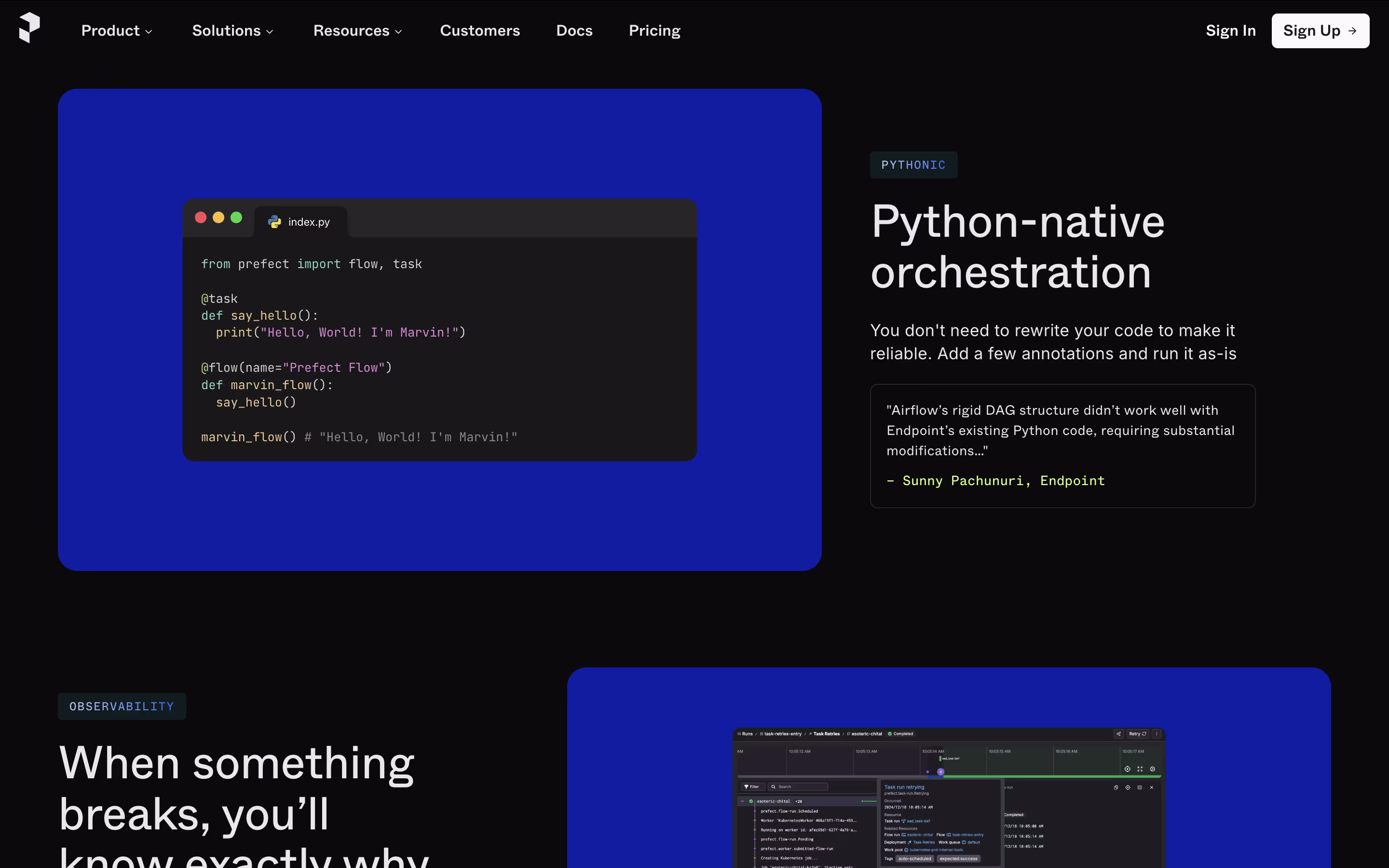Expand the Resources dropdown menu
Viewport: 1389px width, 868px height.
click(357, 30)
